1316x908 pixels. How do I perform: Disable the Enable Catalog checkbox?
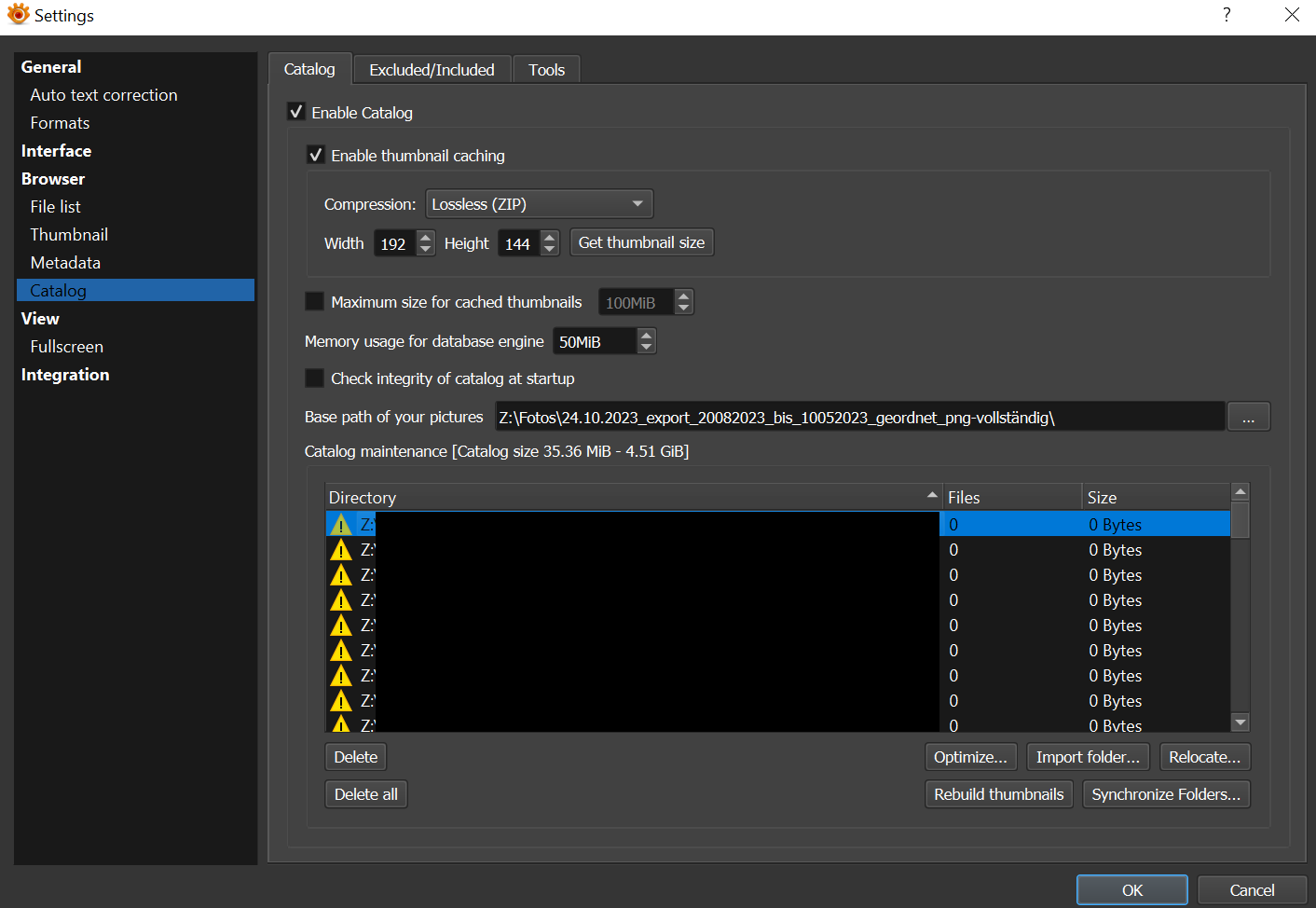click(x=296, y=112)
